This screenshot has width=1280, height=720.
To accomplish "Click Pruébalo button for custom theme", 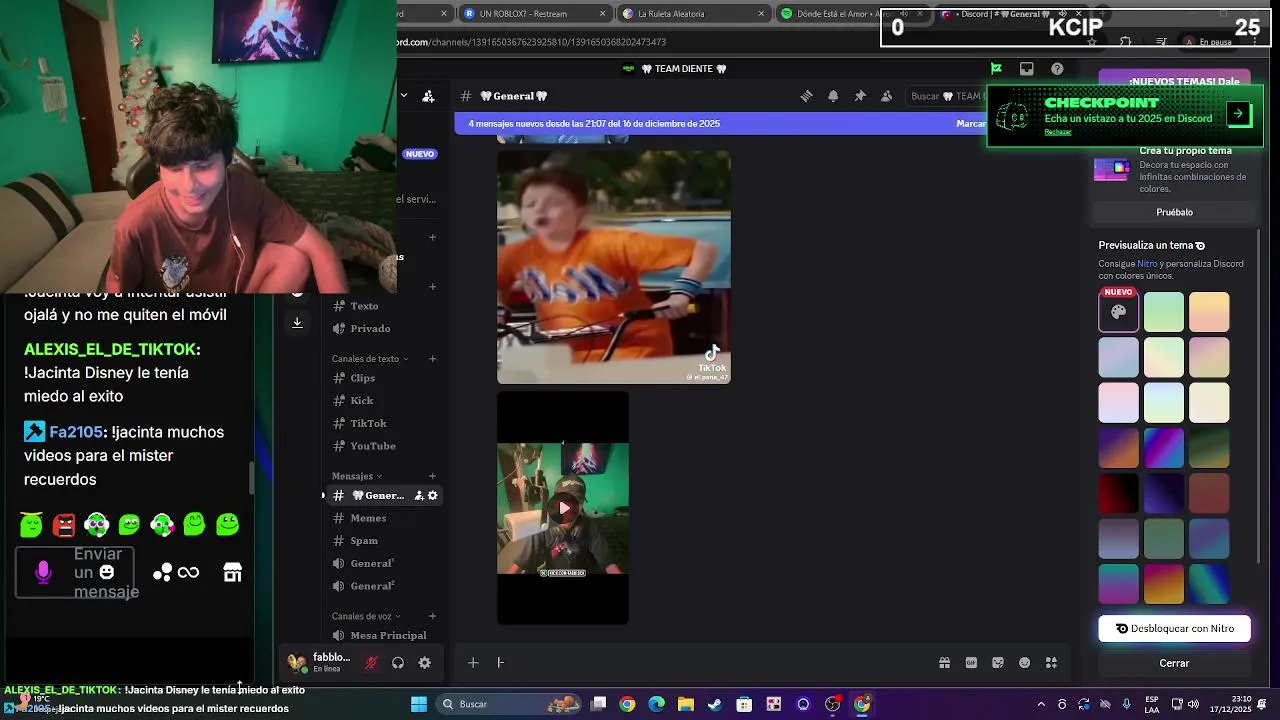I will pyautogui.click(x=1175, y=212).
